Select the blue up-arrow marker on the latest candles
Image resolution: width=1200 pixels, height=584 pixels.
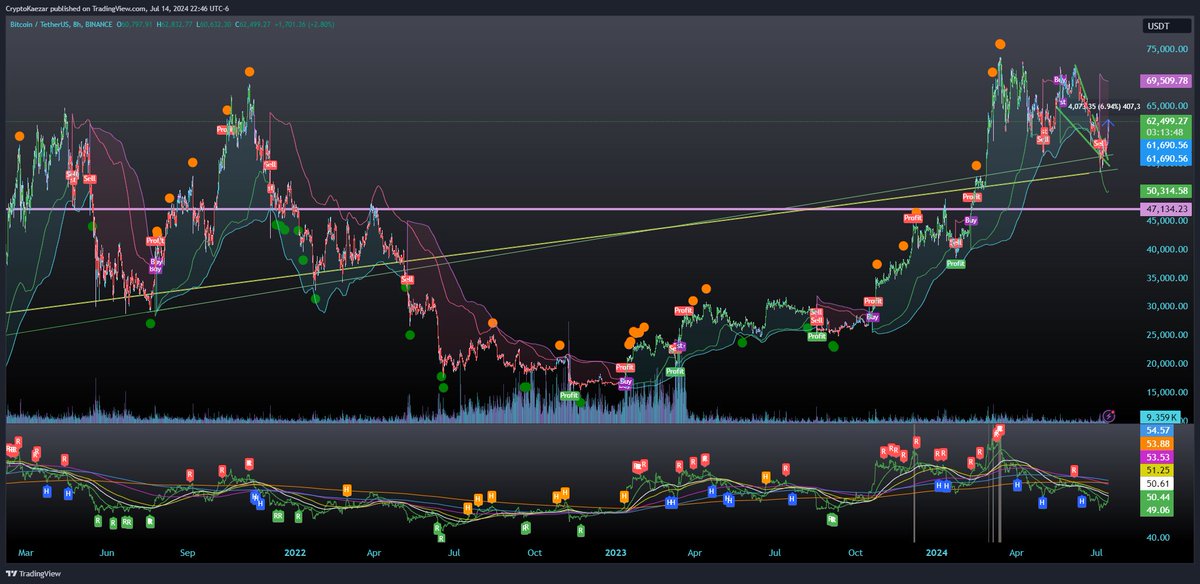(x=1110, y=124)
